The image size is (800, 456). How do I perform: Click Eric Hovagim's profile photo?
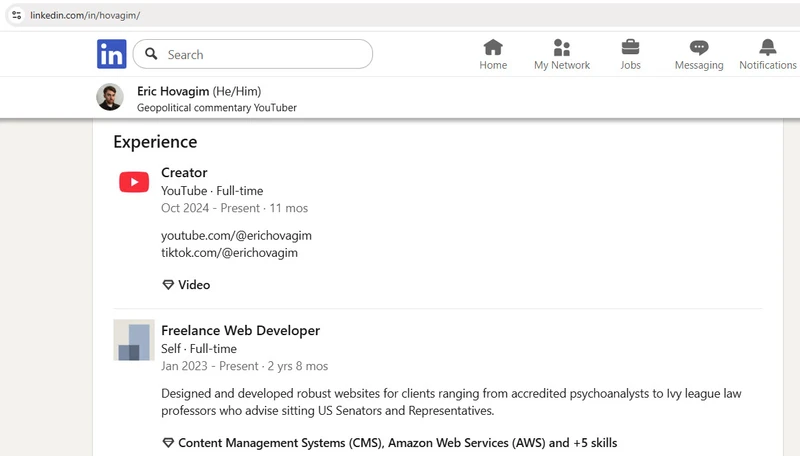(x=110, y=97)
